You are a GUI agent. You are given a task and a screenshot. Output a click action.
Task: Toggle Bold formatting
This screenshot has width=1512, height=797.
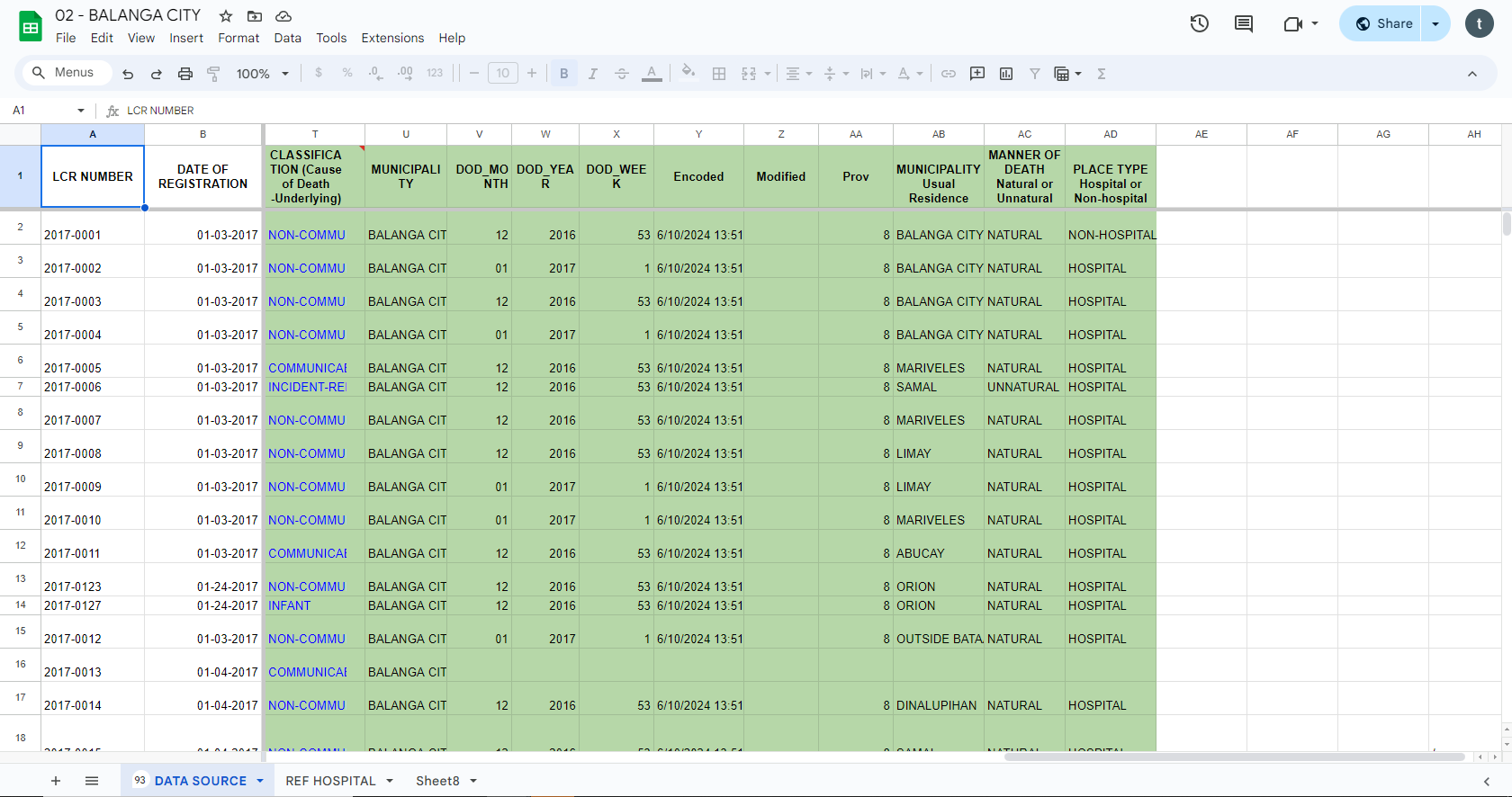(564, 74)
